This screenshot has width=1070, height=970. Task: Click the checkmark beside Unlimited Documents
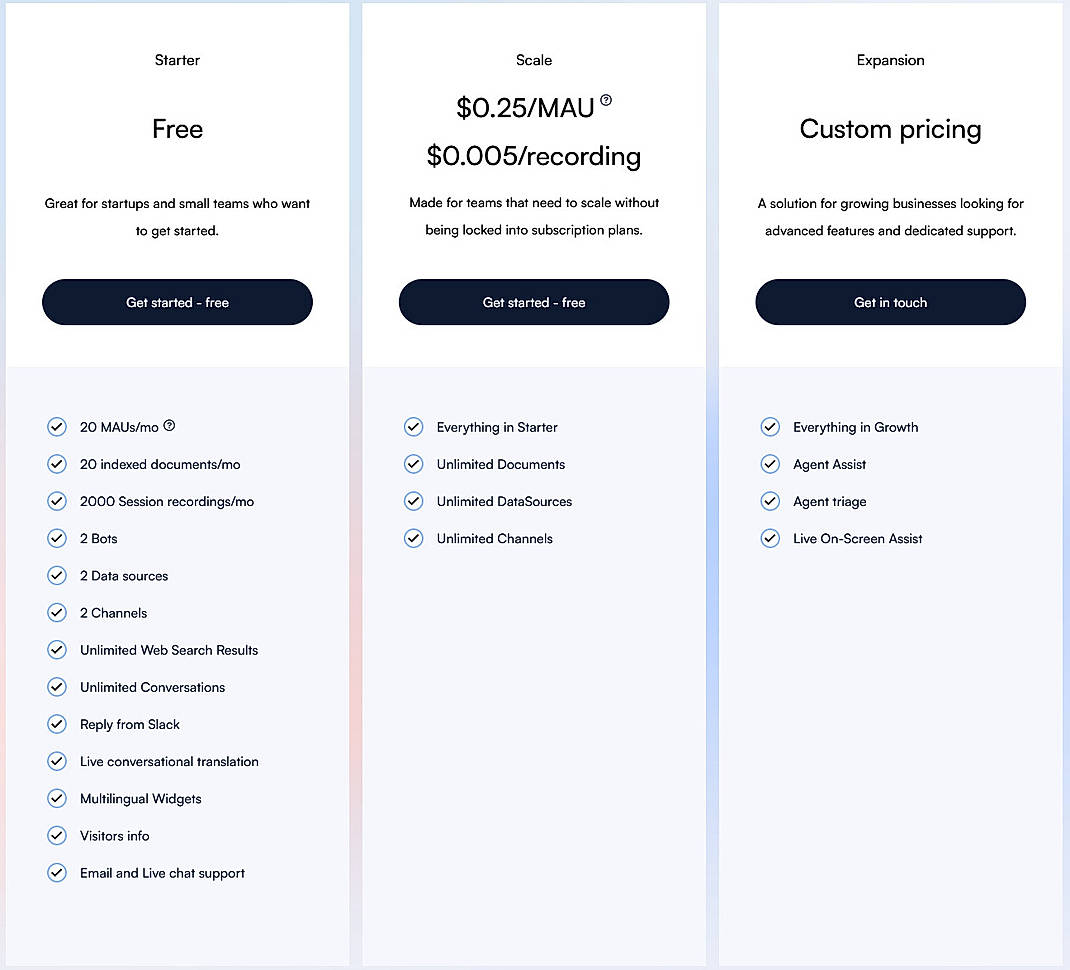coord(413,464)
